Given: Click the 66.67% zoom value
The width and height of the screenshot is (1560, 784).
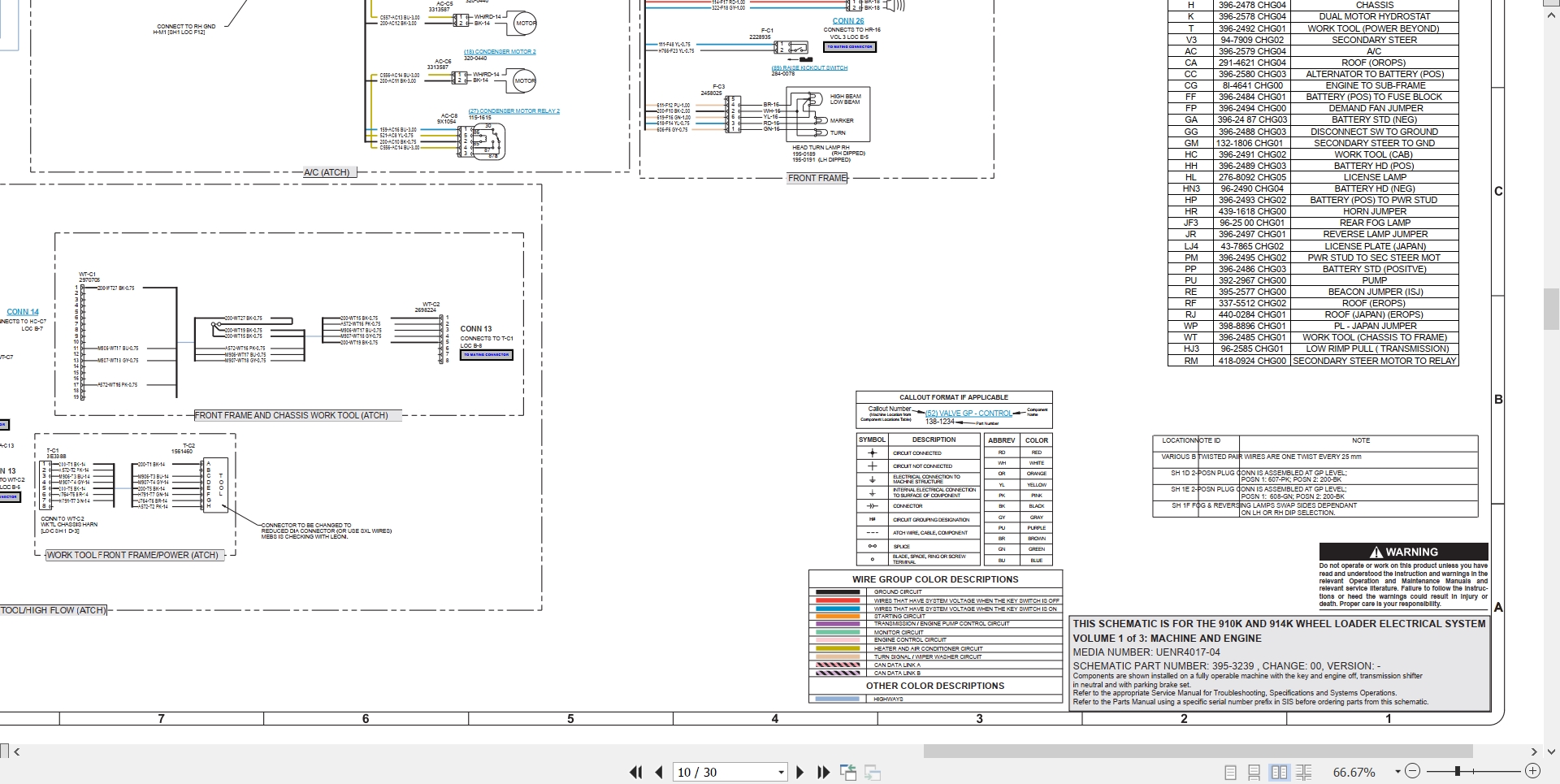Looking at the screenshot, I should [x=1354, y=772].
